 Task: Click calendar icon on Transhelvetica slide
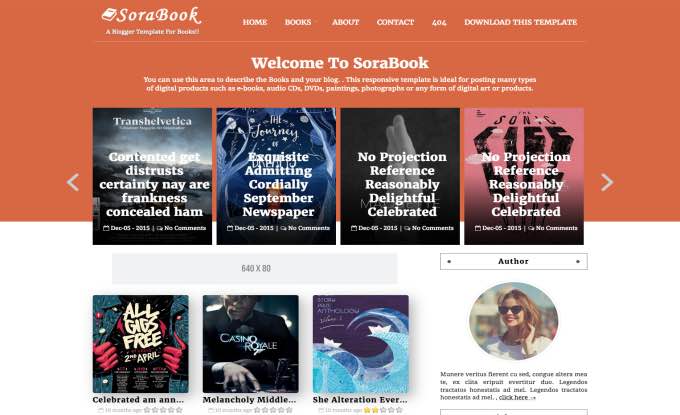click(x=106, y=228)
